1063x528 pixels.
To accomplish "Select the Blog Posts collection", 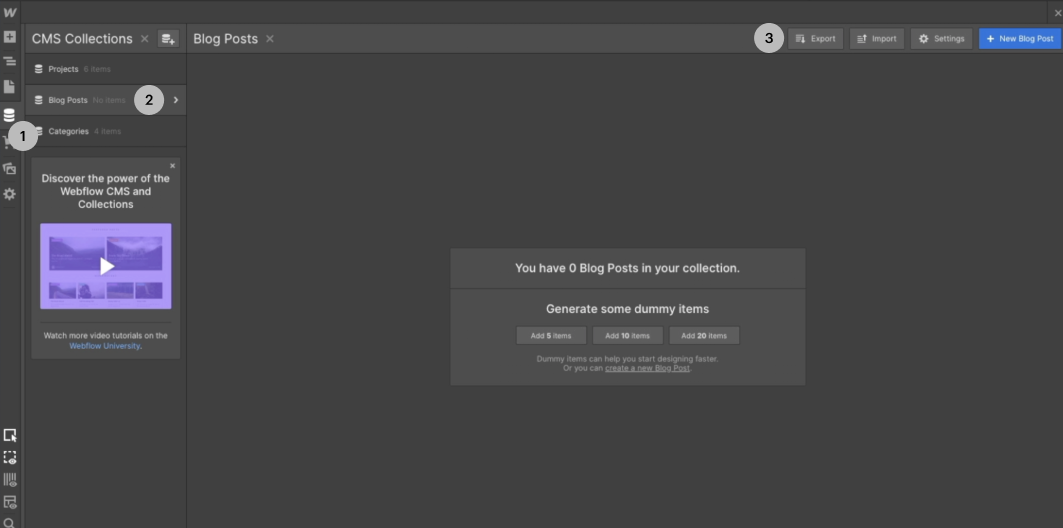I will tap(106, 100).
